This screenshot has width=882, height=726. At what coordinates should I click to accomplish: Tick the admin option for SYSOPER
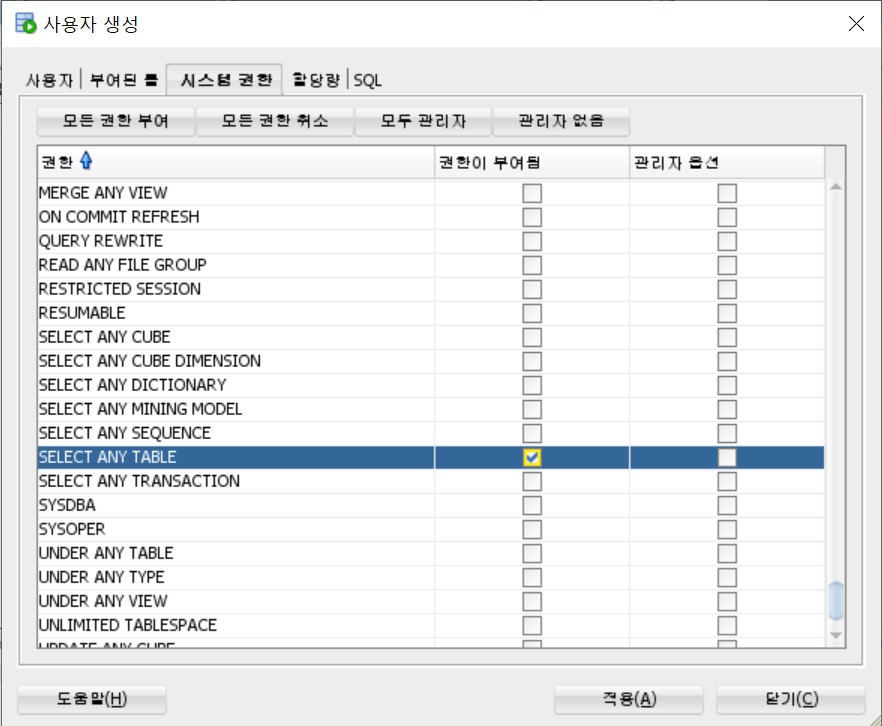coord(727,529)
